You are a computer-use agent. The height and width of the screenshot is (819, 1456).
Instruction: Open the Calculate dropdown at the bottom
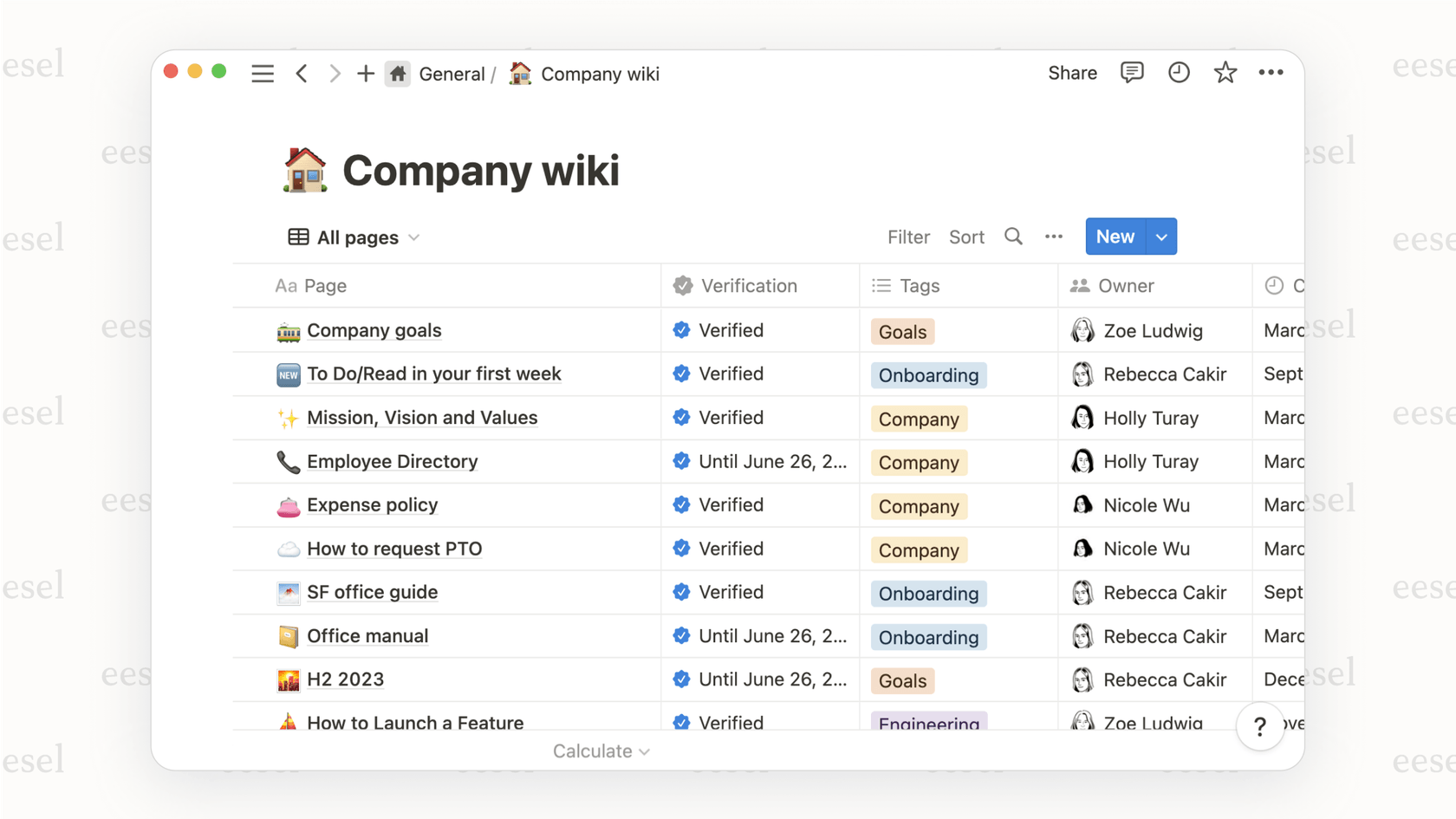click(x=601, y=751)
